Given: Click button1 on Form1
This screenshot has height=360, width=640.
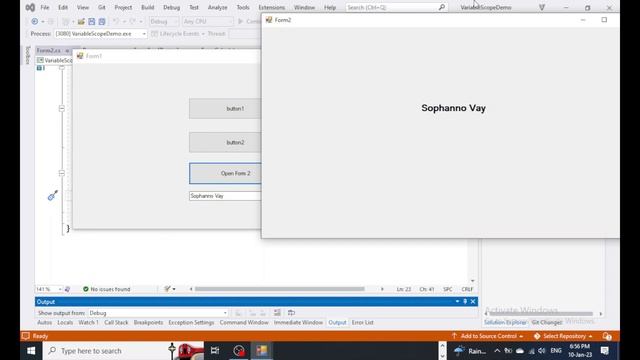Looking at the screenshot, I should click(225, 109).
